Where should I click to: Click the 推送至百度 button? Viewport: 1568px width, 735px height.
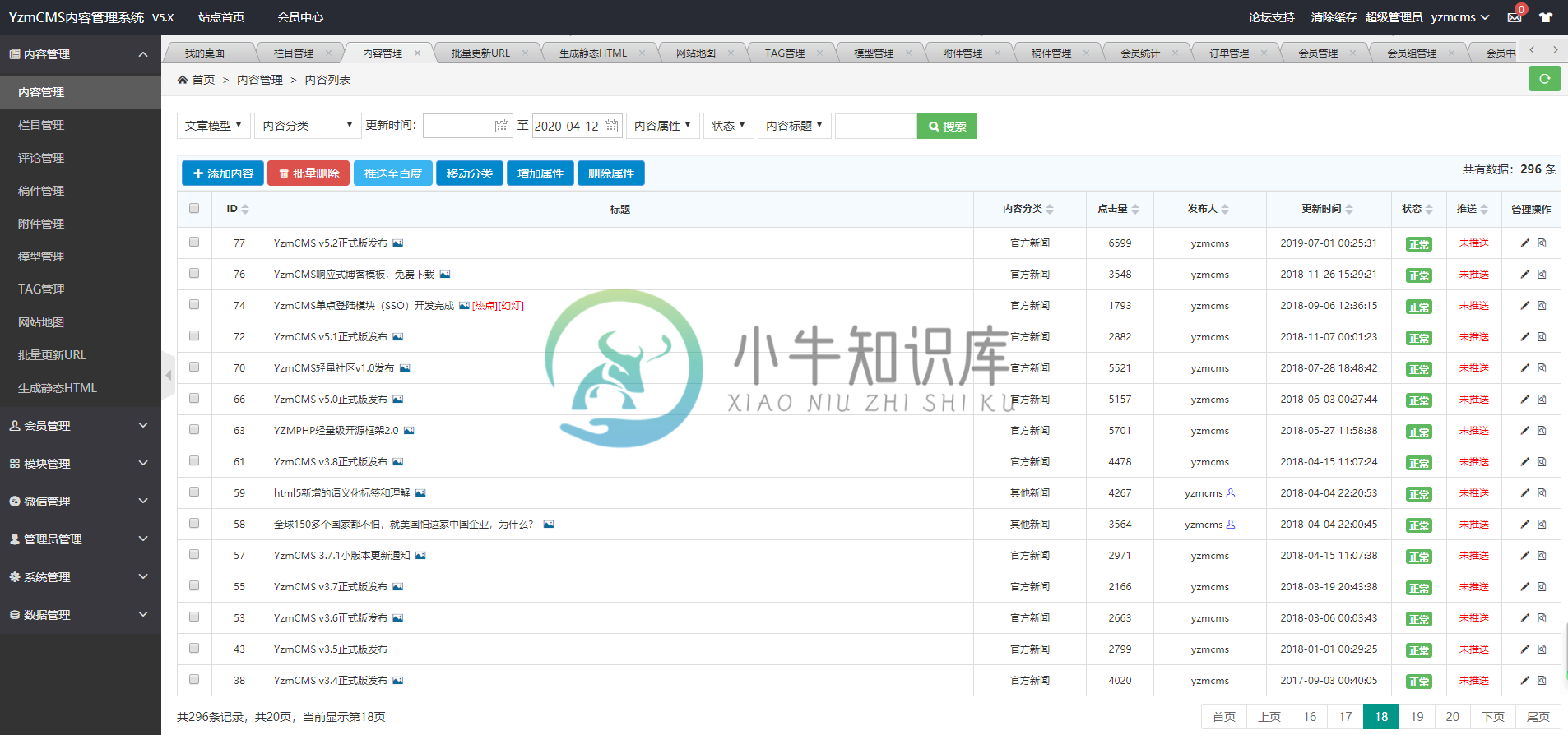(393, 173)
